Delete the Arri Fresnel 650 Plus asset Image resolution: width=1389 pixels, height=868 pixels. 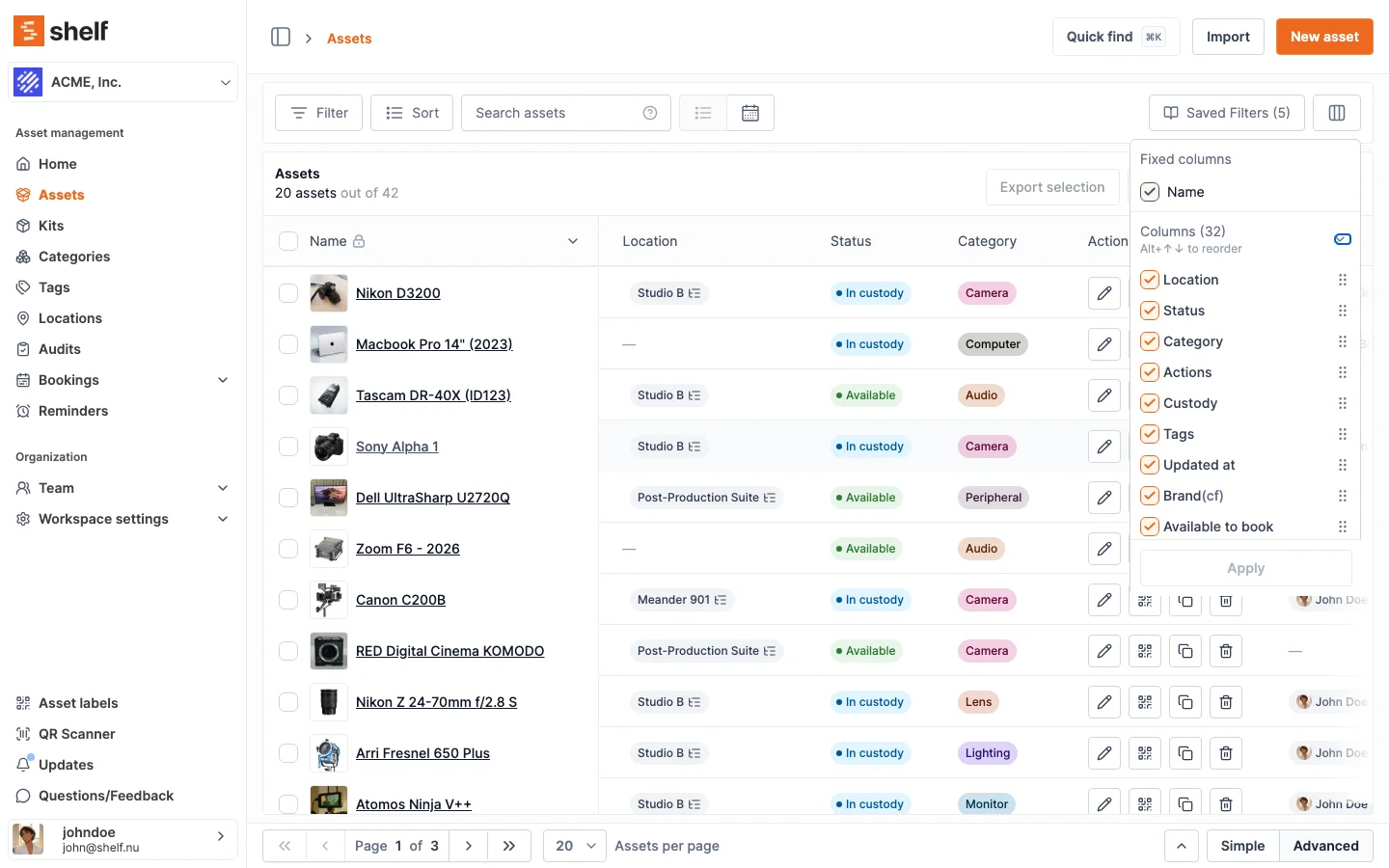(1226, 753)
